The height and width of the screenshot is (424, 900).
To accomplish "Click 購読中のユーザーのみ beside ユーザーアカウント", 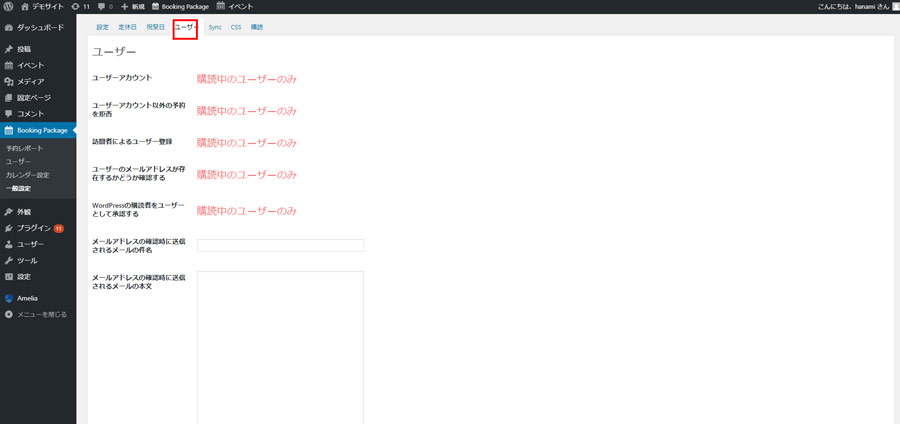I will tap(246, 79).
